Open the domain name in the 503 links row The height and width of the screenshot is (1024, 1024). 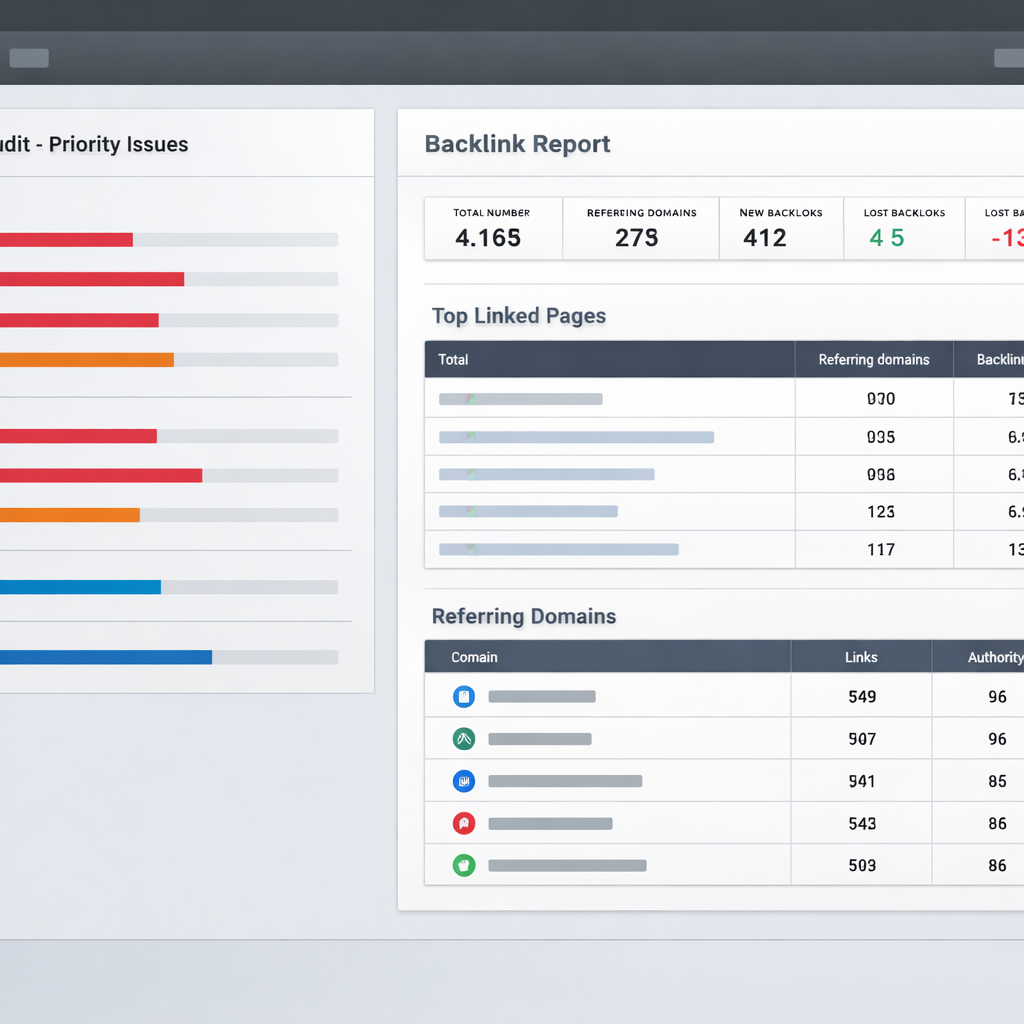point(568,866)
